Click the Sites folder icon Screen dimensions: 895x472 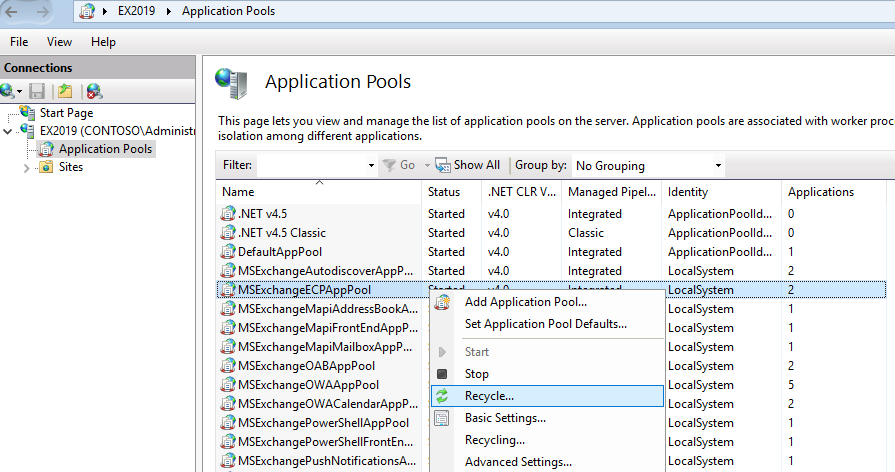(46, 167)
